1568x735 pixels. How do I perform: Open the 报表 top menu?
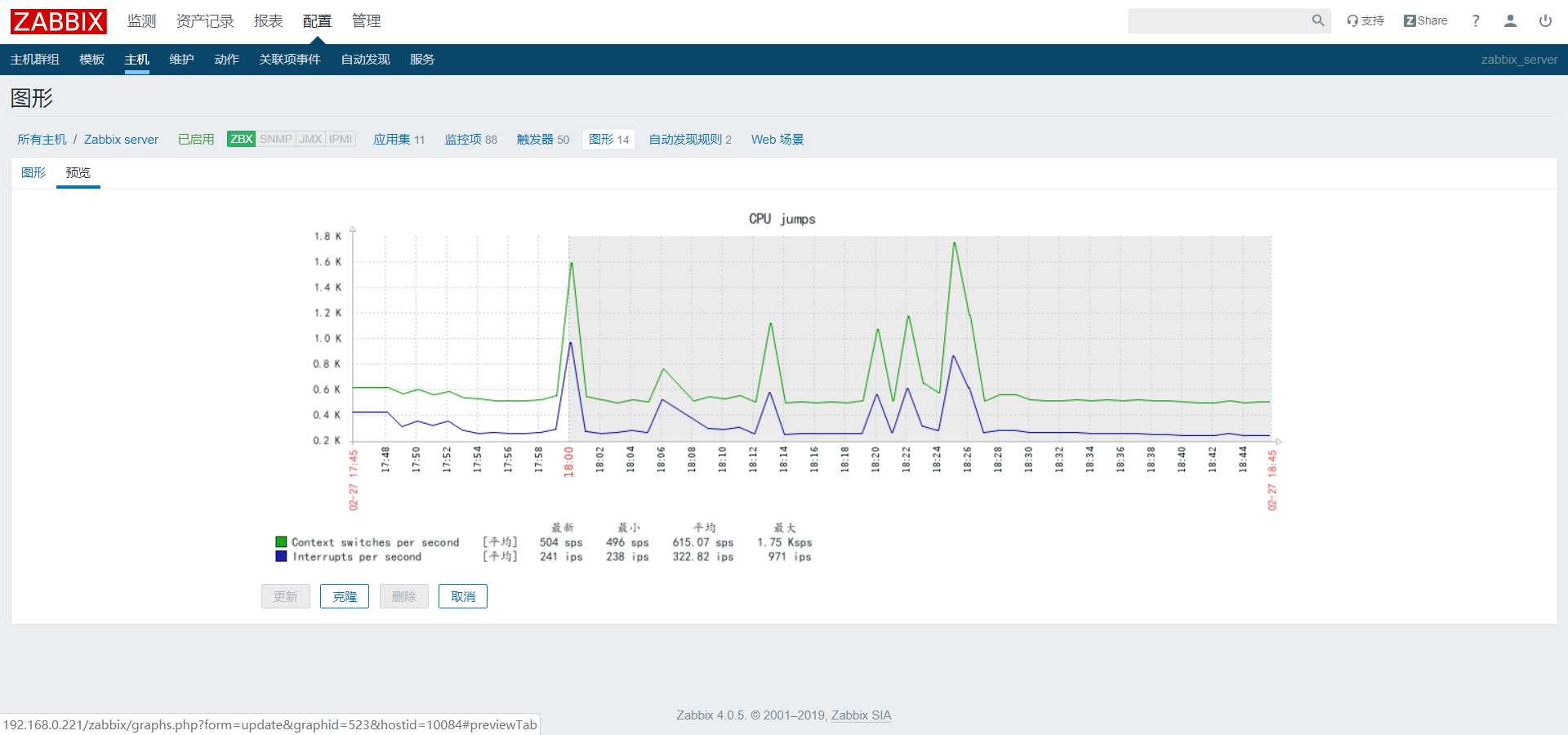268,21
